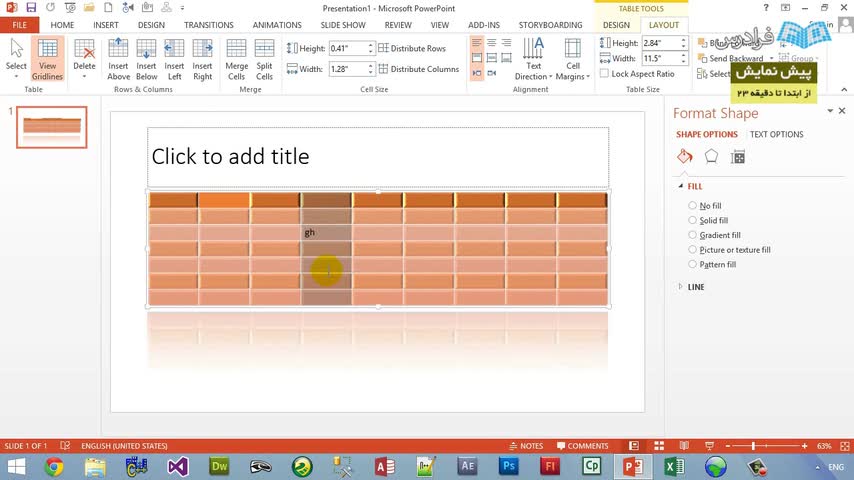Image resolution: width=854 pixels, height=480 pixels.
Task: Align text to cell bottom
Action: (x=507, y=58)
